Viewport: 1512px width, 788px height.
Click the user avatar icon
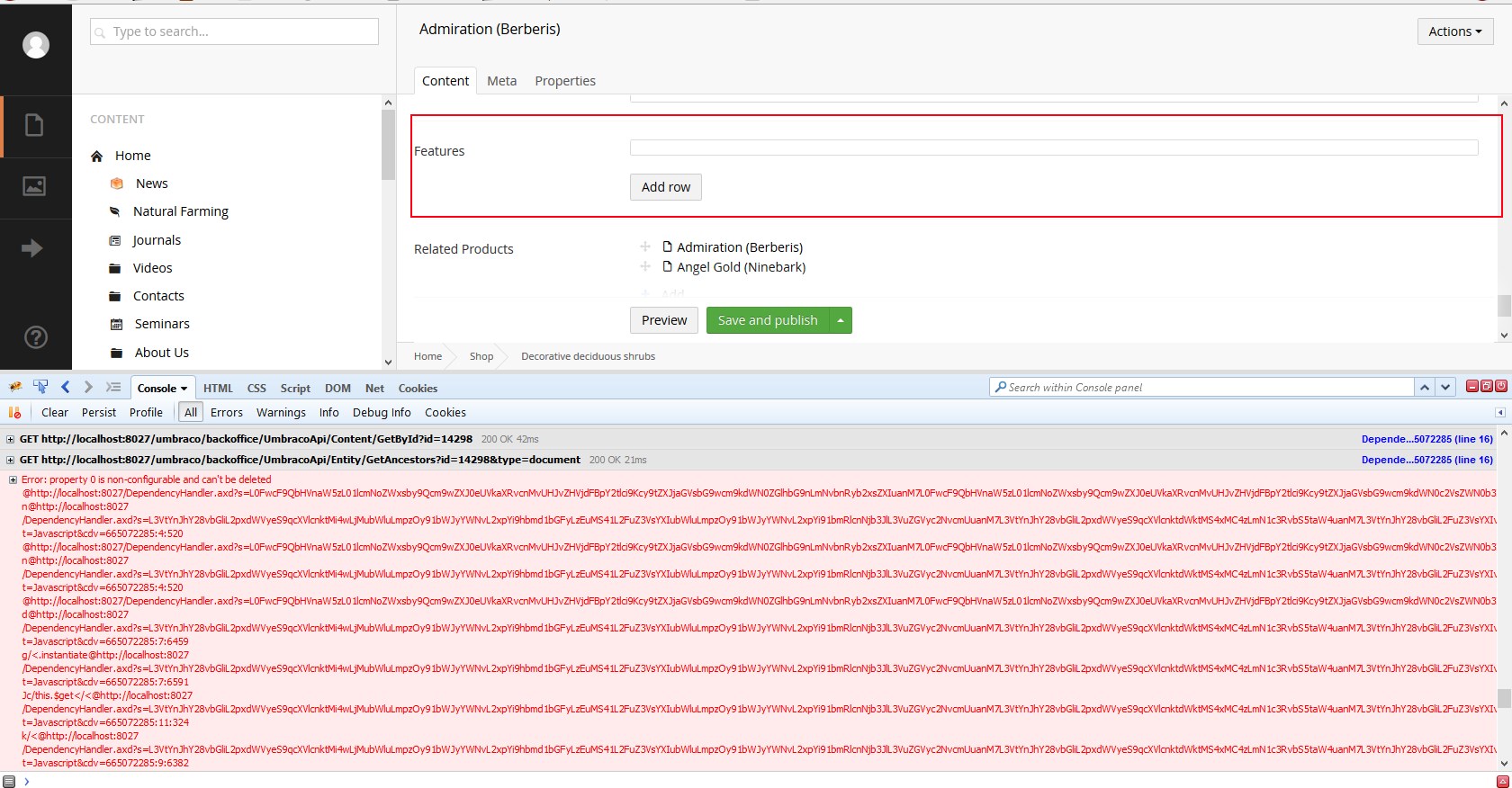pos(36,45)
